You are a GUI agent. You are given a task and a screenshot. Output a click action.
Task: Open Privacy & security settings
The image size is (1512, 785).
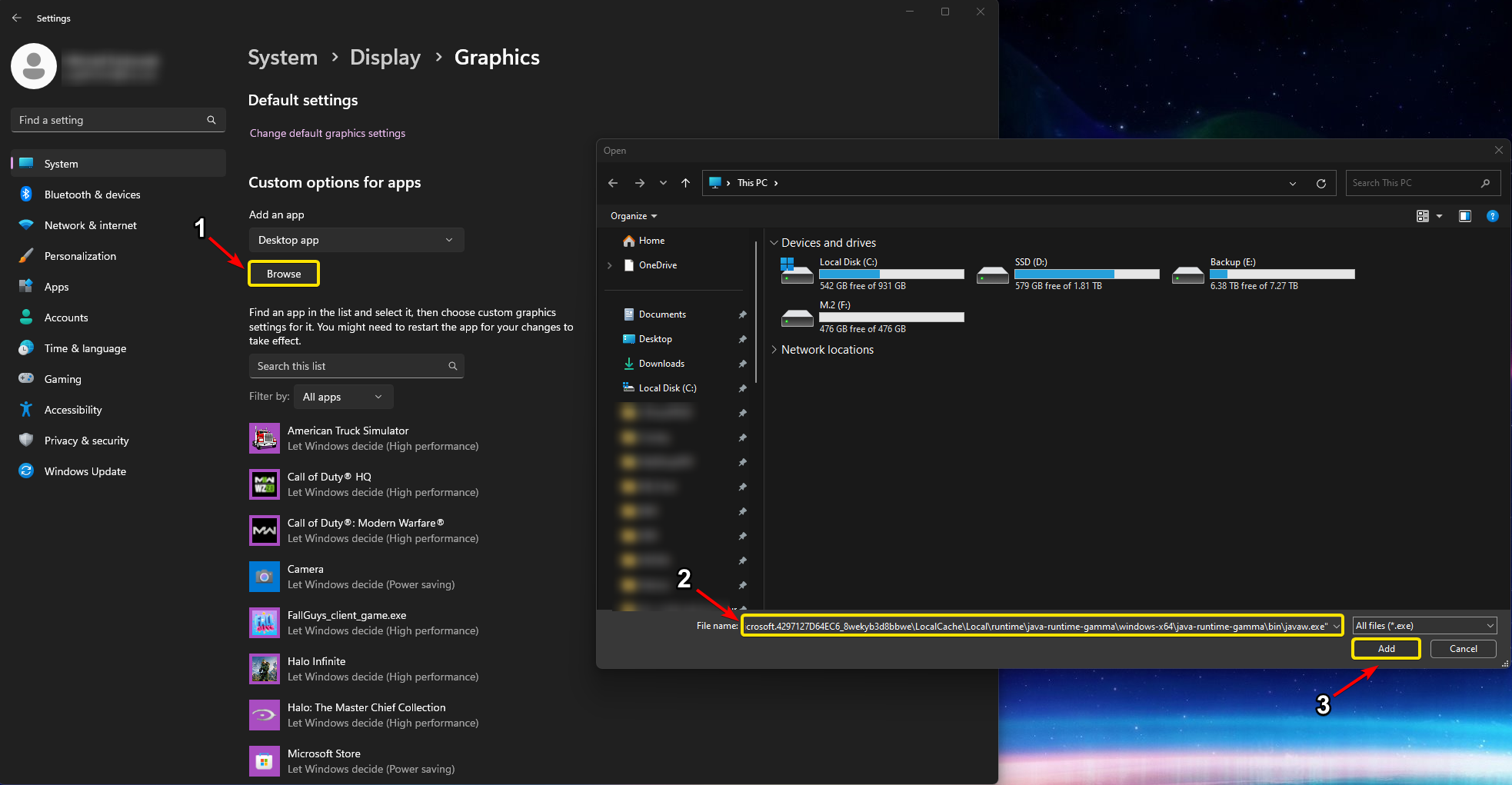(118, 441)
